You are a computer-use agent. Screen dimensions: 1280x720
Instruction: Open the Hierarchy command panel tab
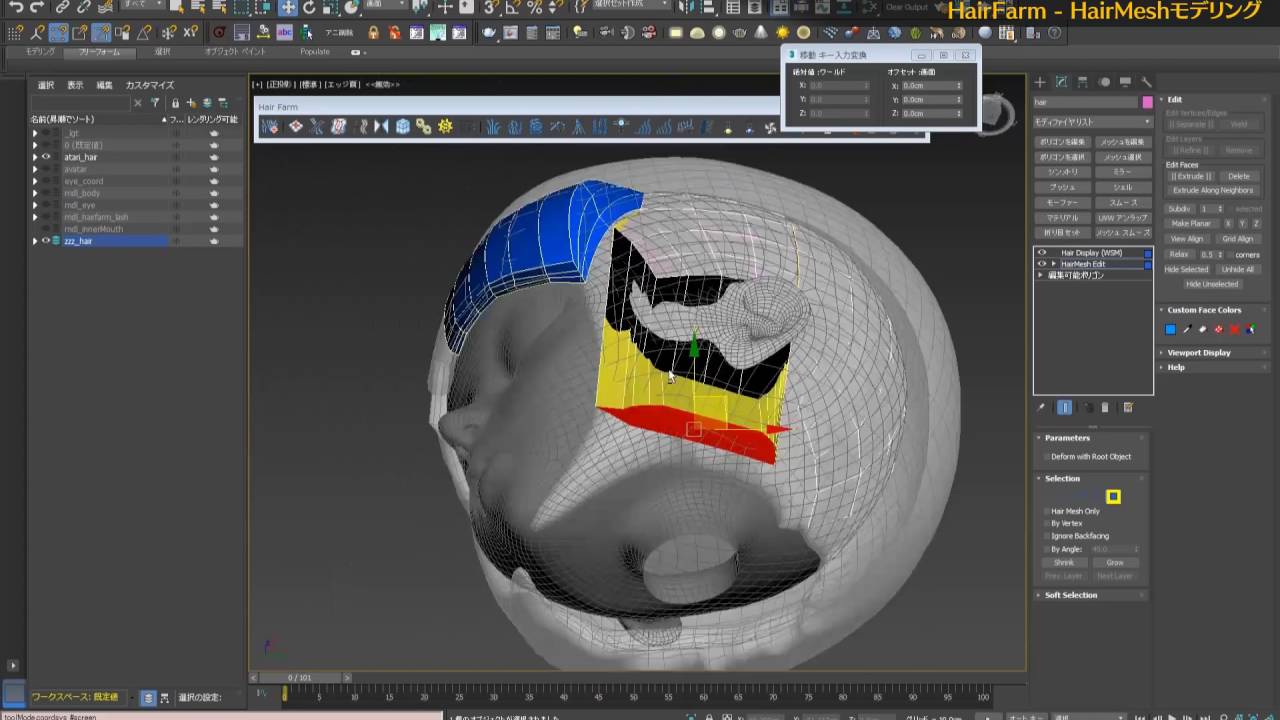[1083, 82]
